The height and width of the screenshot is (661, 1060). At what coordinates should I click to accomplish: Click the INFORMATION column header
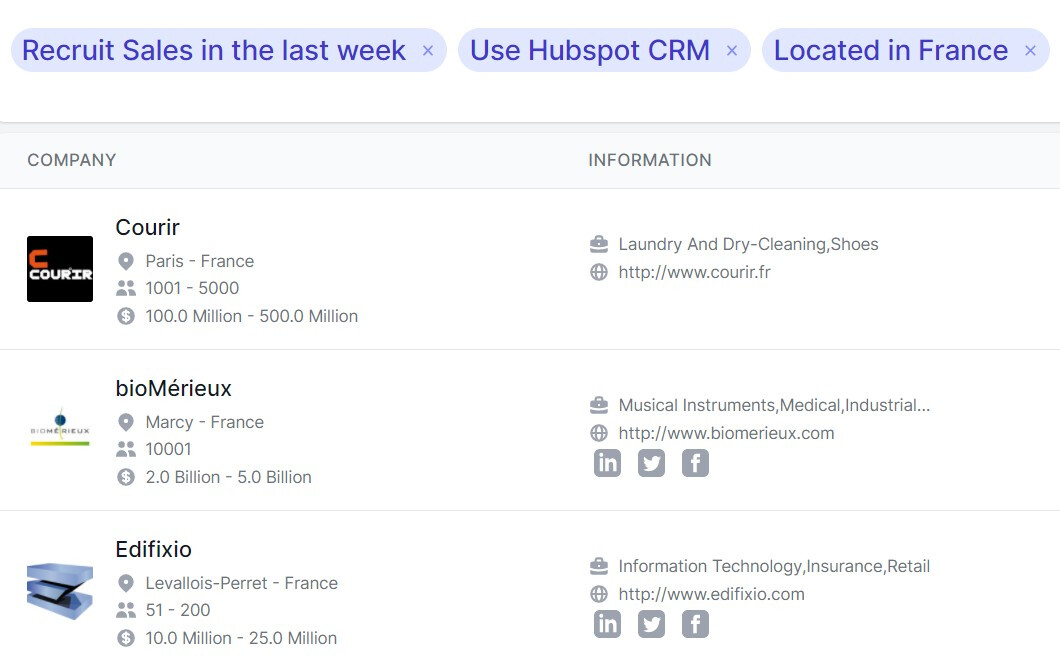click(650, 160)
